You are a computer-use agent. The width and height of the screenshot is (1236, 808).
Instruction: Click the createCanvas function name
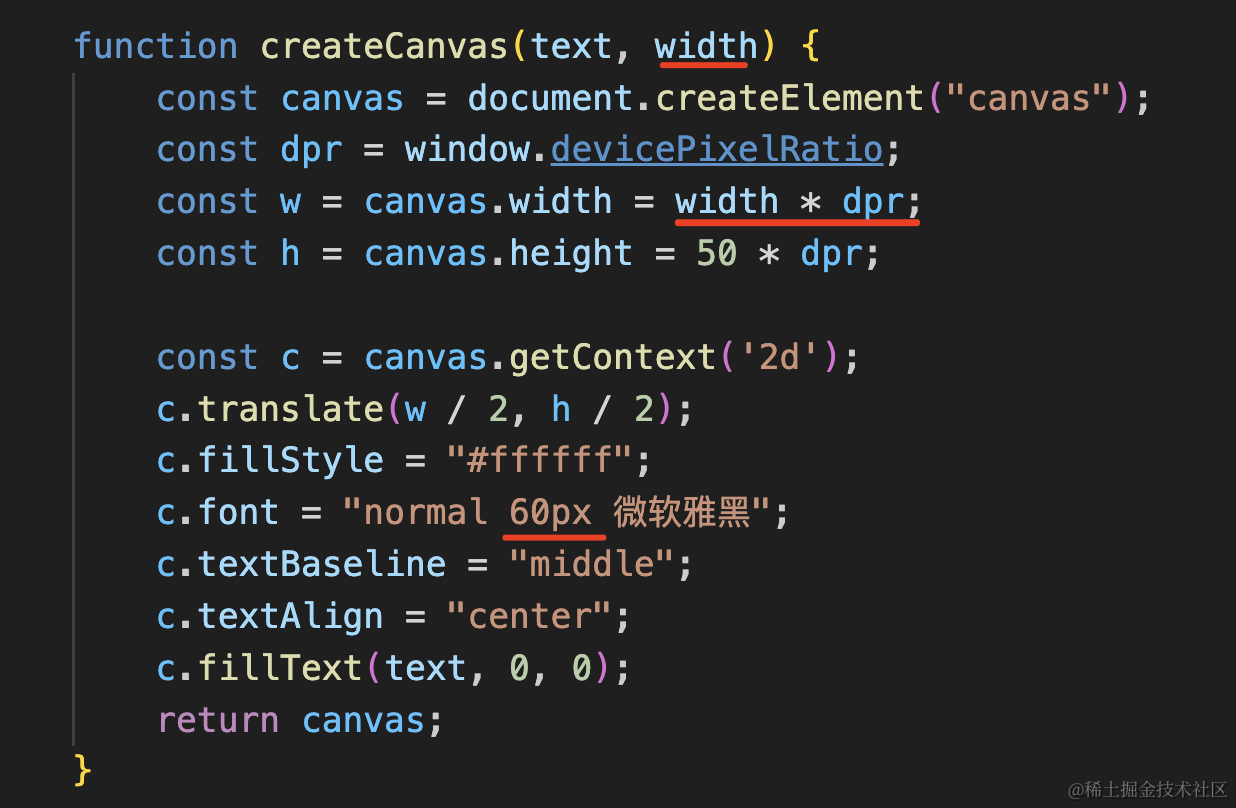(x=384, y=46)
